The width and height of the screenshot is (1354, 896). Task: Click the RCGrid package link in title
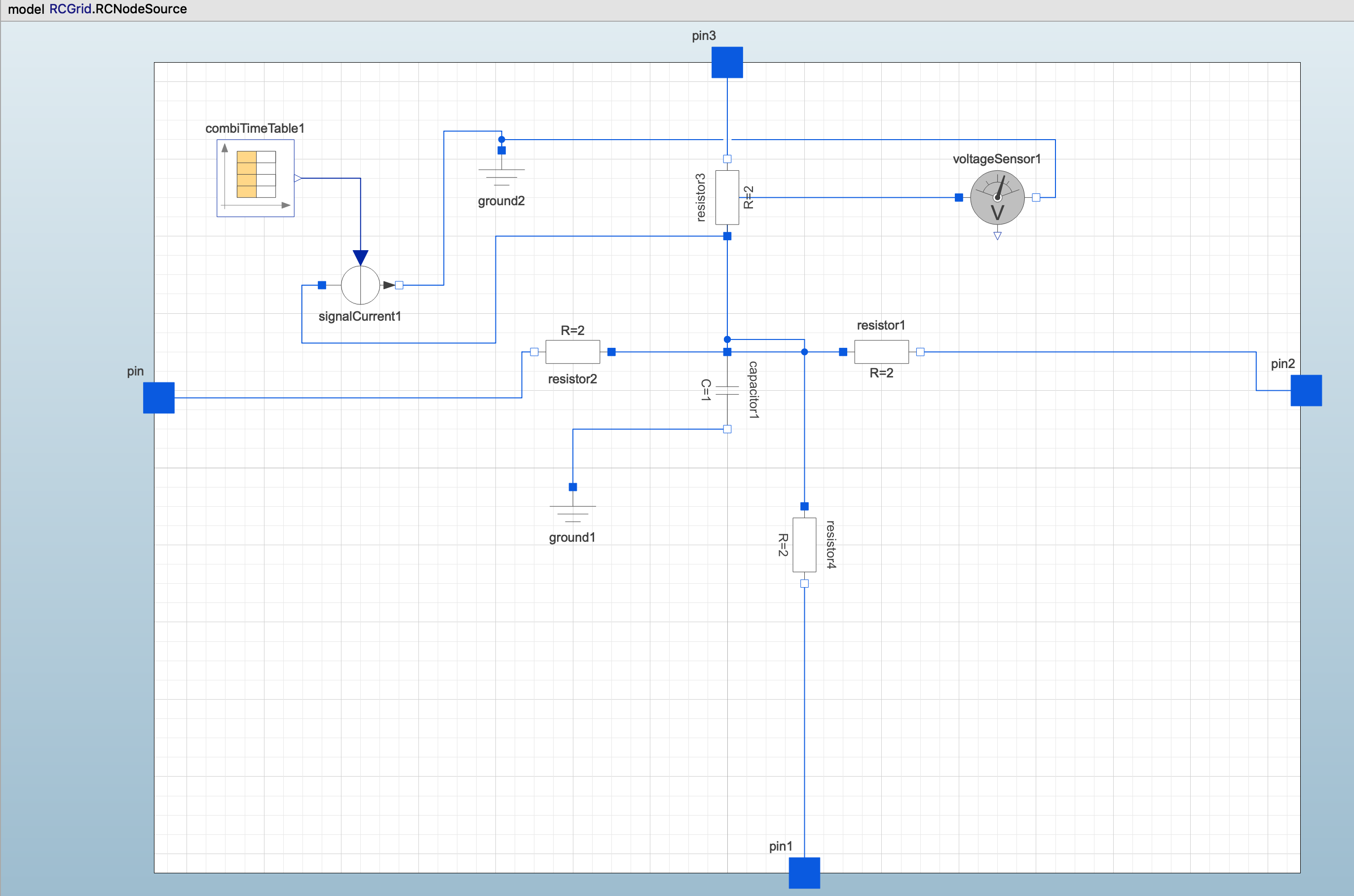pyautogui.click(x=70, y=8)
